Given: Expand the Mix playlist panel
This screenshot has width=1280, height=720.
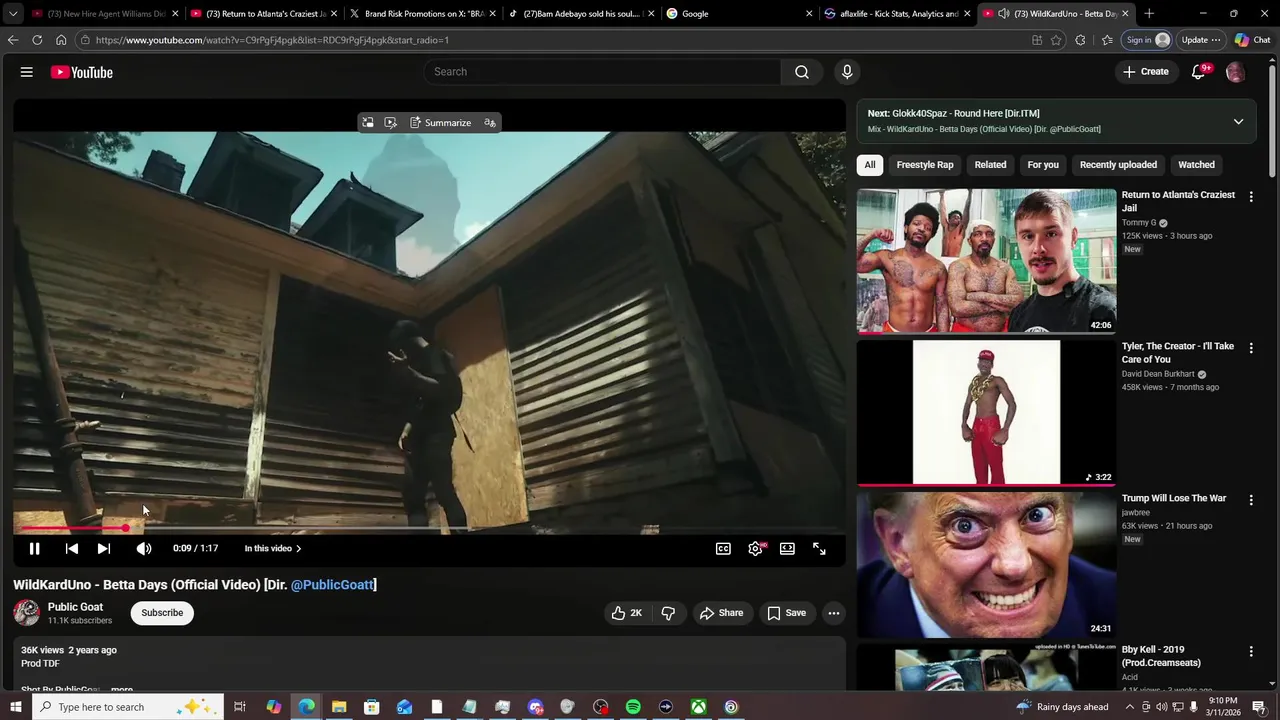Looking at the screenshot, I should coord(1238,122).
